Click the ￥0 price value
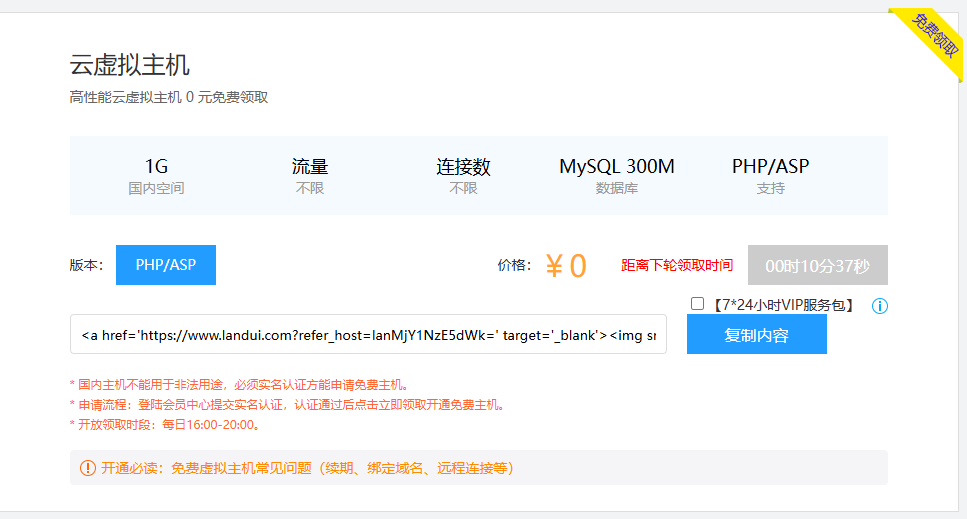Screen dimensions: 967x519 tap(566, 266)
